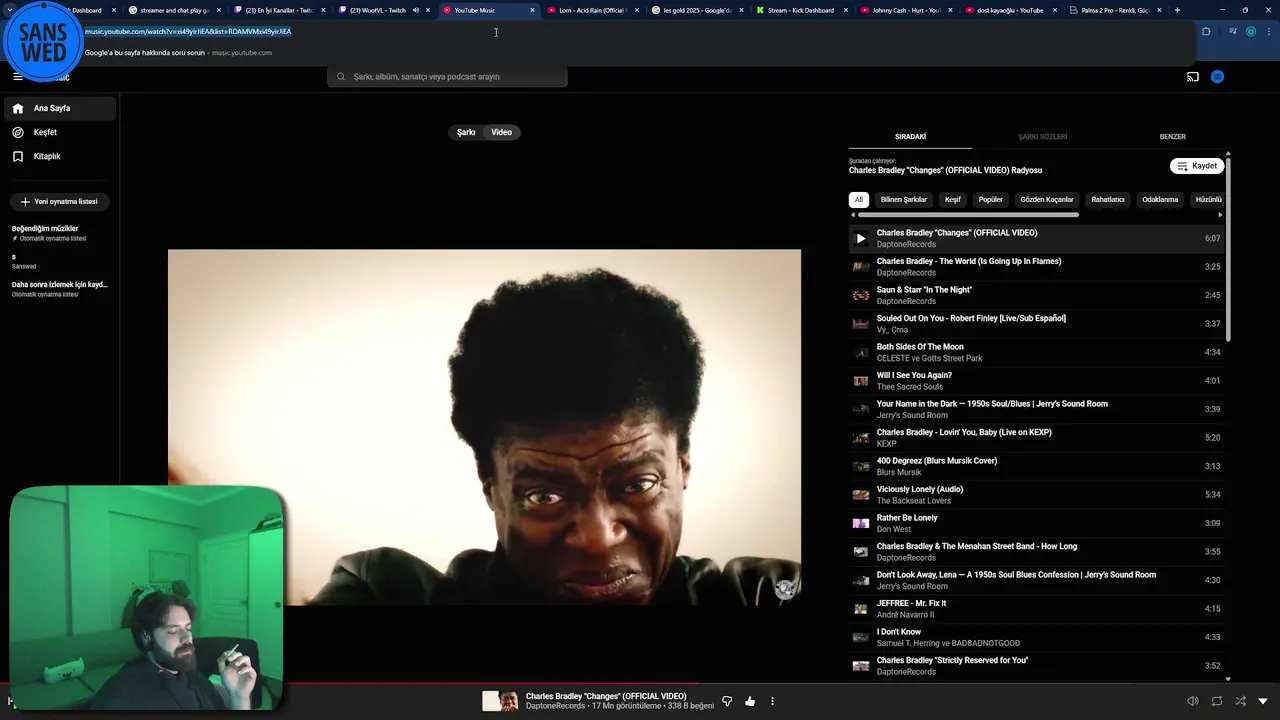Viewport: 1280px width, 720px height.
Task: Play How Long by Menahan Street Band
Action: [1036, 552]
